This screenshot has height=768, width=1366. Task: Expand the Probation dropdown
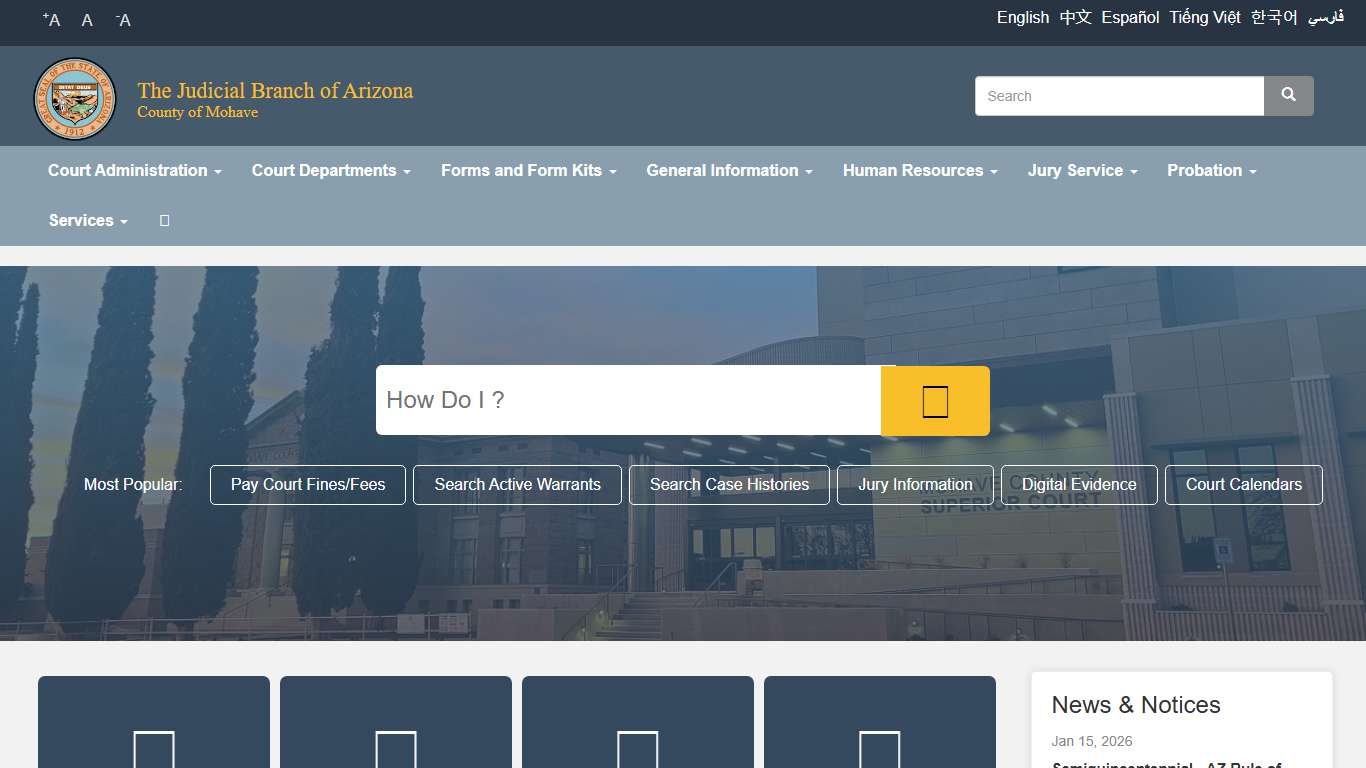pyautogui.click(x=1210, y=170)
